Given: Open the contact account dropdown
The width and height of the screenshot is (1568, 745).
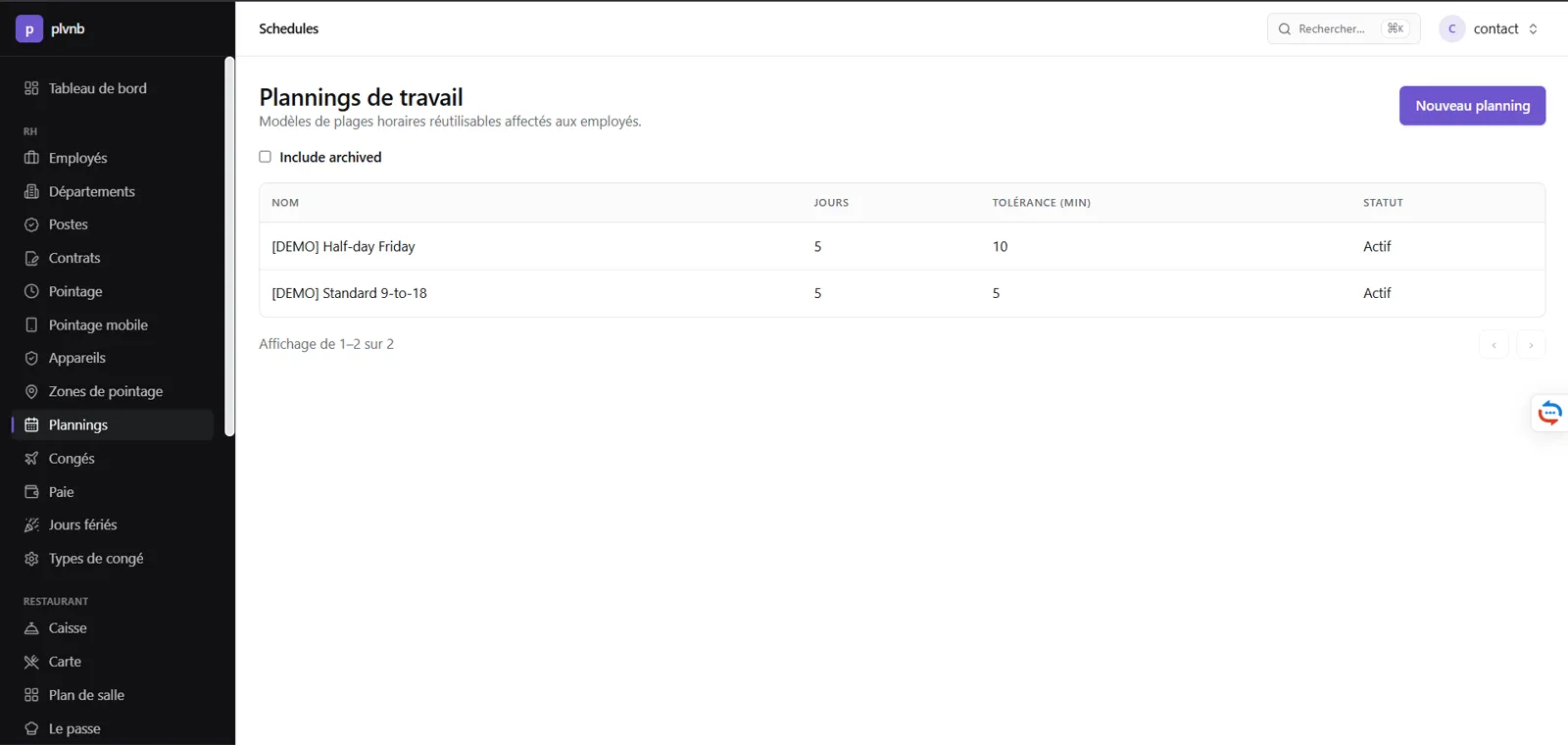Looking at the screenshot, I should (1491, 29).
